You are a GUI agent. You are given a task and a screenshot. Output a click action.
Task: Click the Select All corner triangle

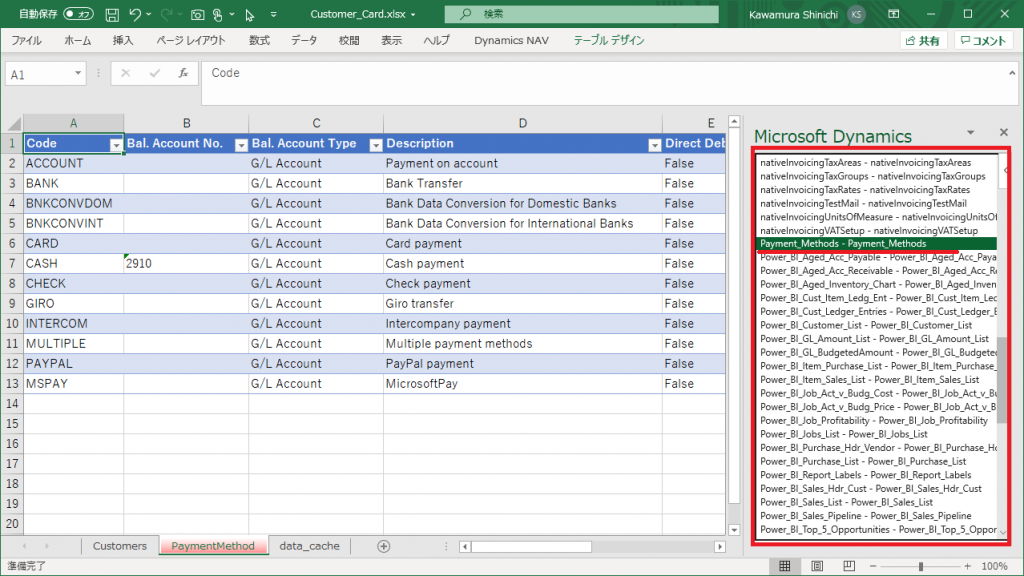pos(12,123)
